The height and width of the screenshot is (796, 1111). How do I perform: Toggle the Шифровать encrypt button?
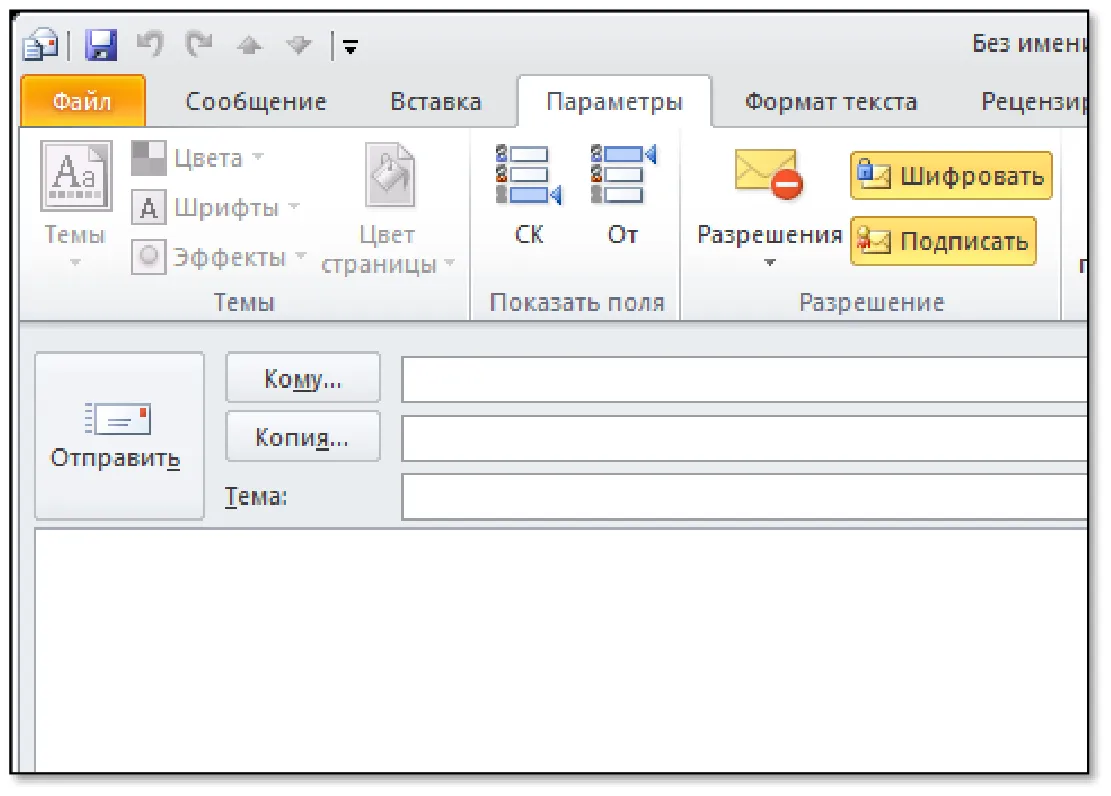[x=951, y=175]
